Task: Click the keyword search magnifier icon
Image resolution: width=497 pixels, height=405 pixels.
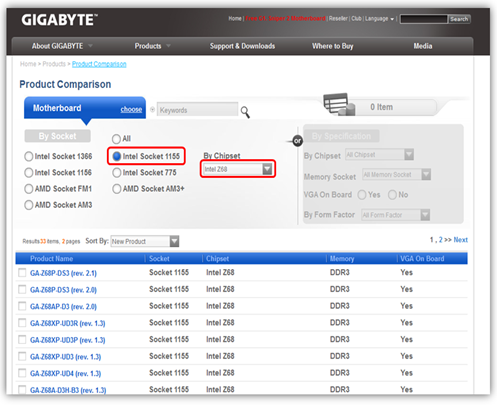Action: click(x=245, y=112)
